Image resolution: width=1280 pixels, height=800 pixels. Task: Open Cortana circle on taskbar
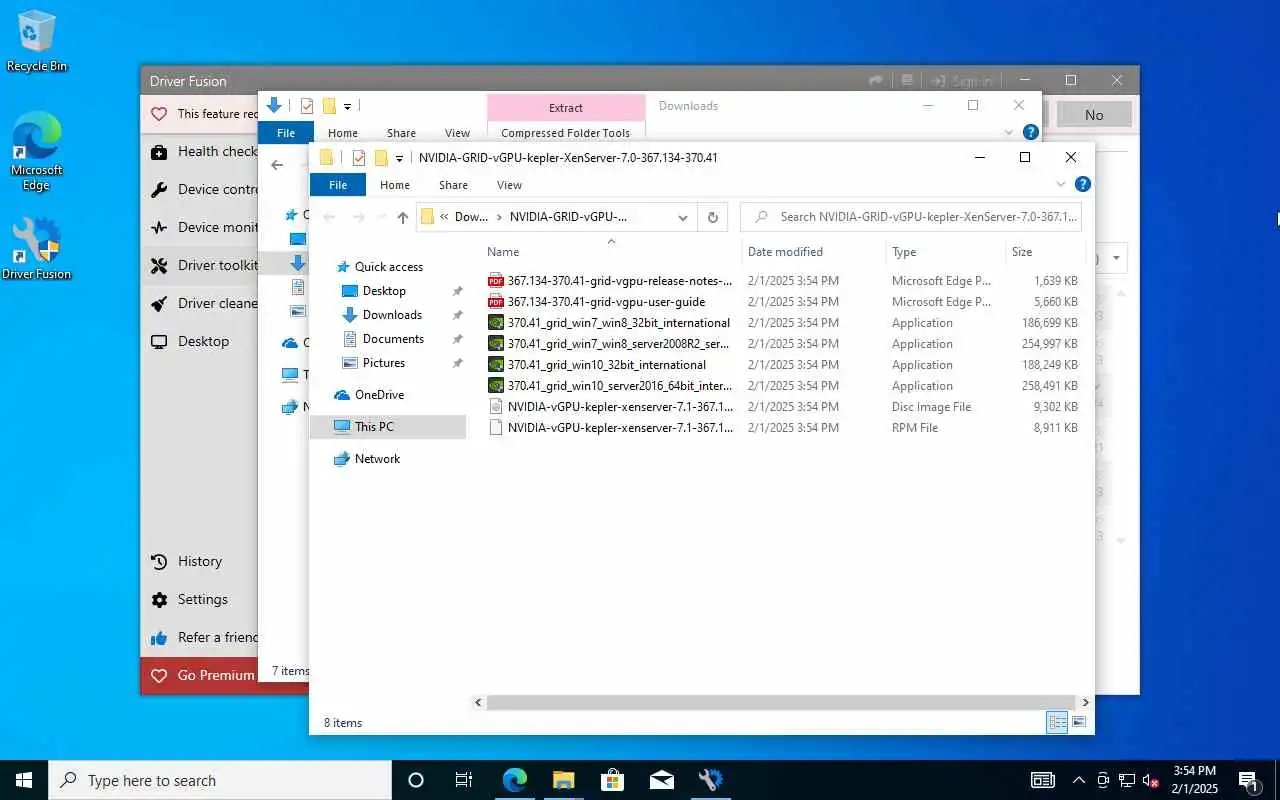coord(416,780)
